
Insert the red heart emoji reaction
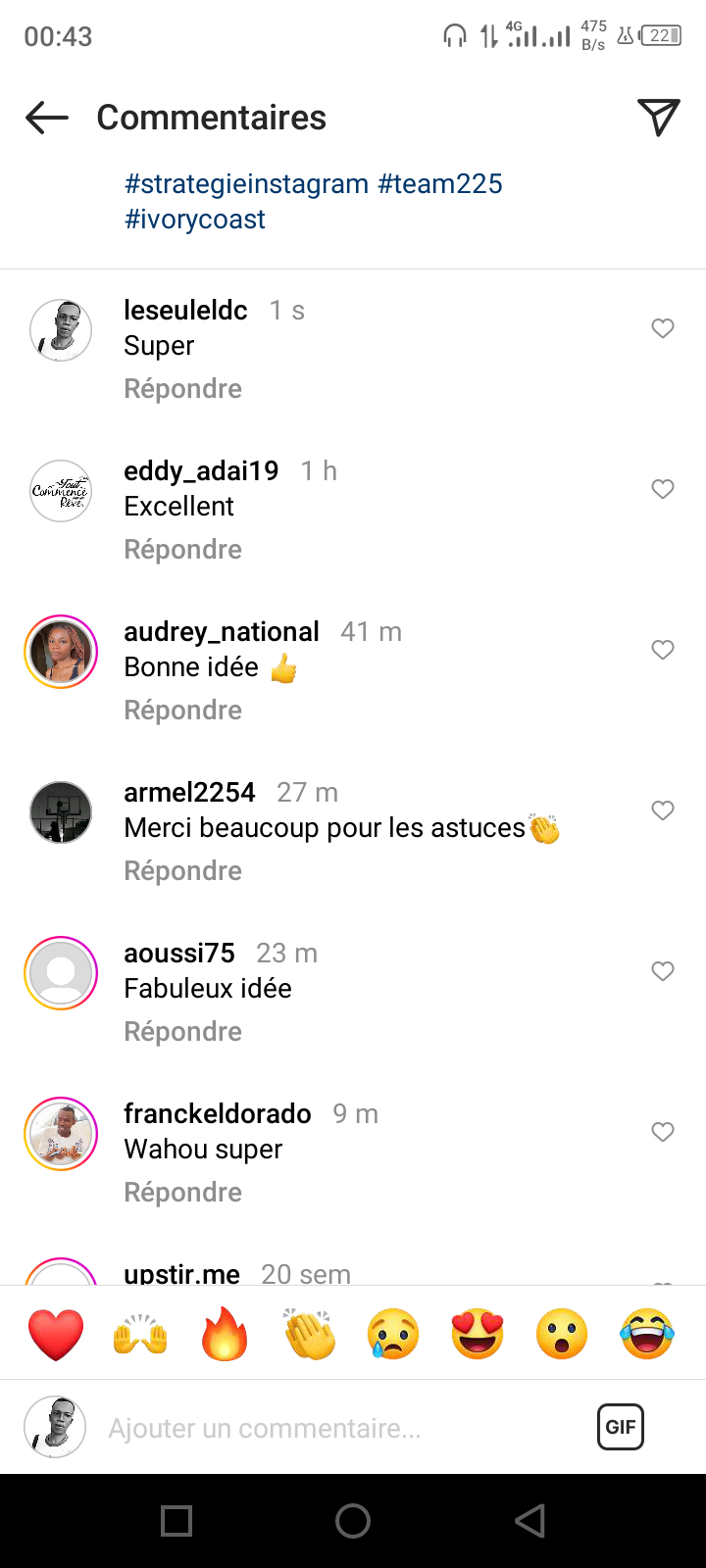[x=56, y=1334]
